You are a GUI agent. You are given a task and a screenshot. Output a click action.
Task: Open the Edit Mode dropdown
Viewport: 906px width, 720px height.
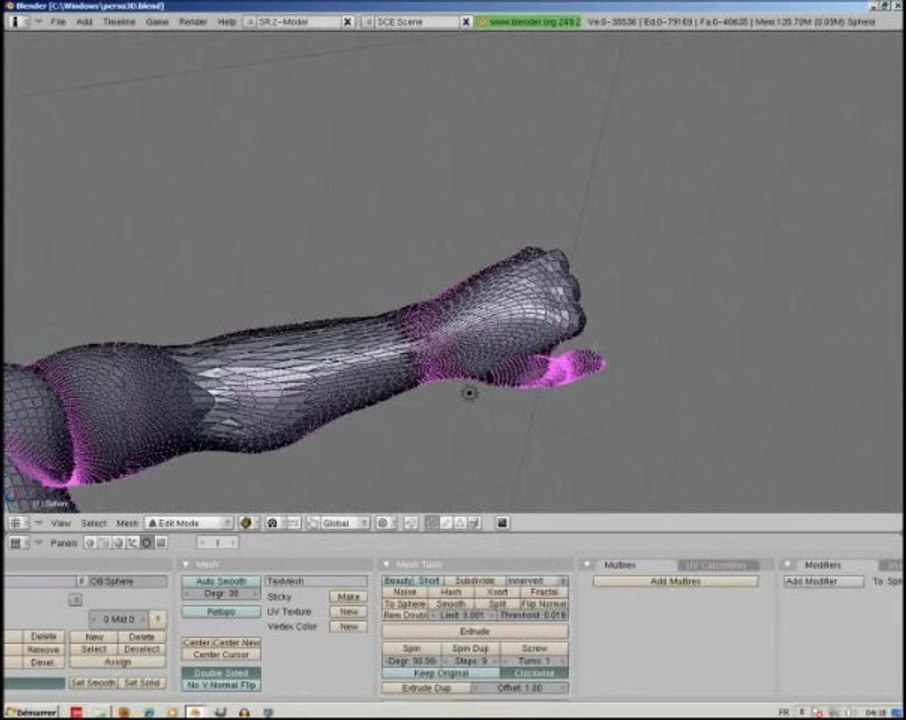tap(189, 523)
